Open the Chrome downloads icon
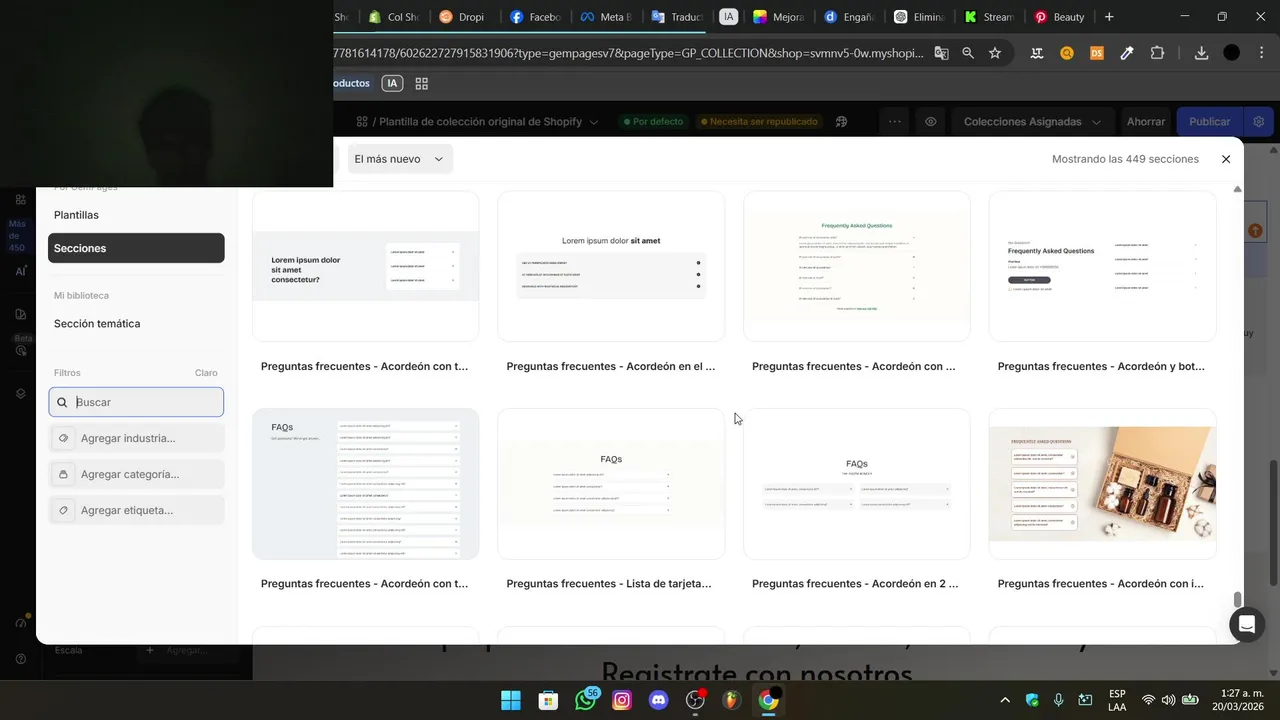This screenshot has height=720, width=1280. coord(1201,53)
